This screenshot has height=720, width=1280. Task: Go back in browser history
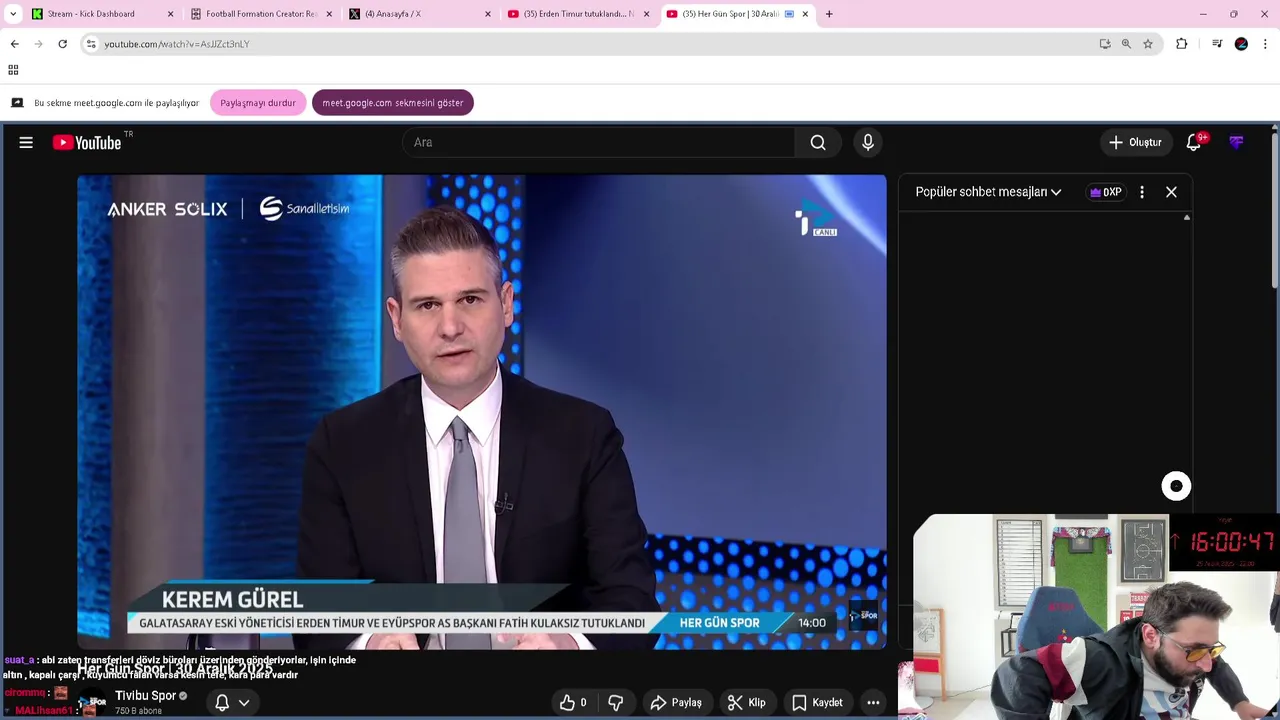click(x=14, y=44)
